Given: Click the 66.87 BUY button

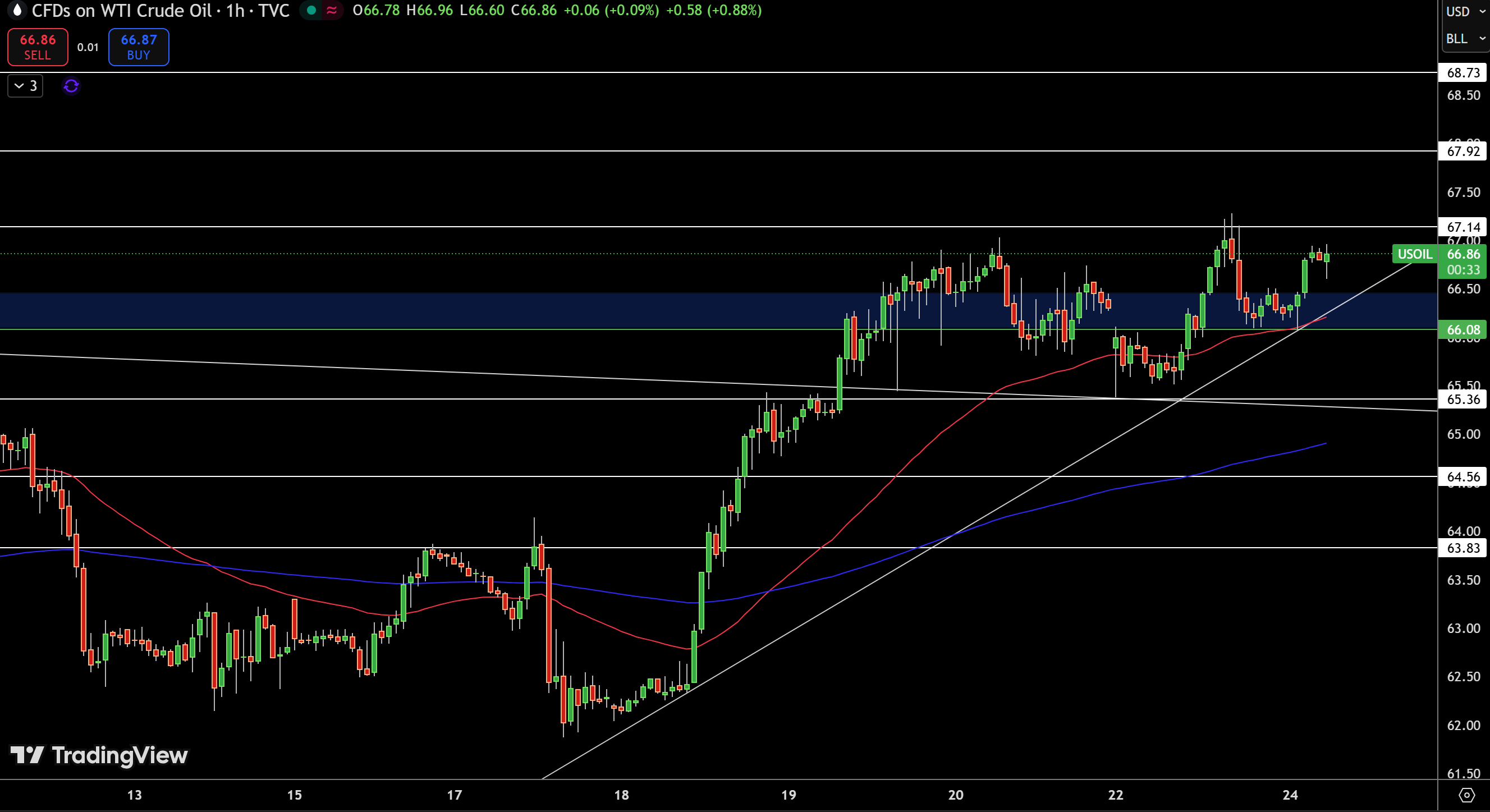Looking at the screenshot, I should 139,47.
